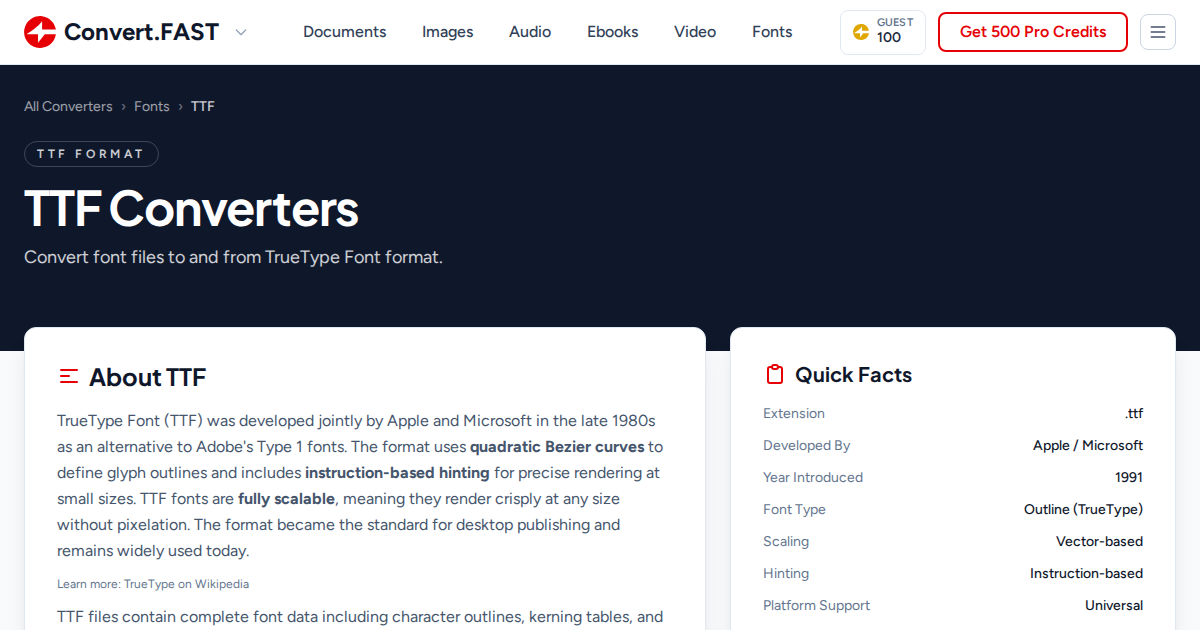Click the Quick Facts heading
Image resolution: width=1200 pixels, height=630 pixels.
click(854, 375)
